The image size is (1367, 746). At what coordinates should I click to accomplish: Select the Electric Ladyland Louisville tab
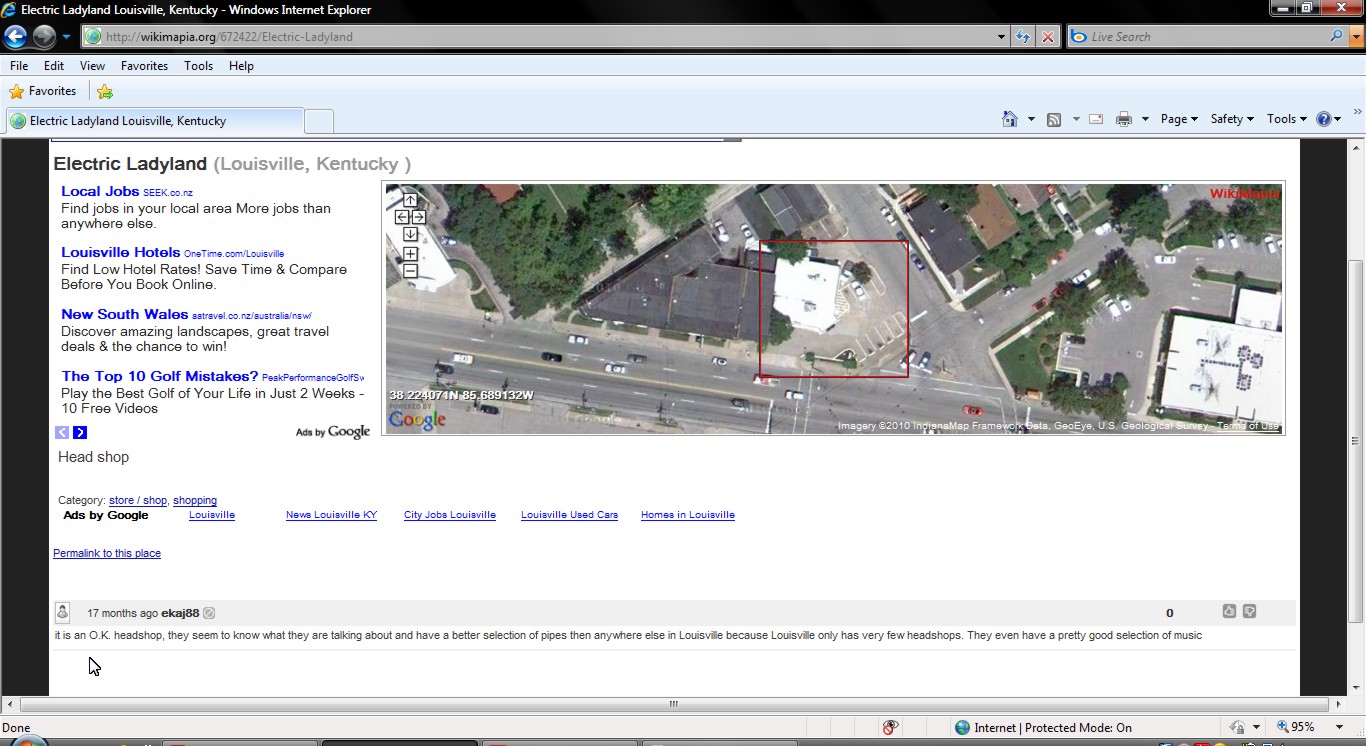pyautogui.click(x=153, y=121)
